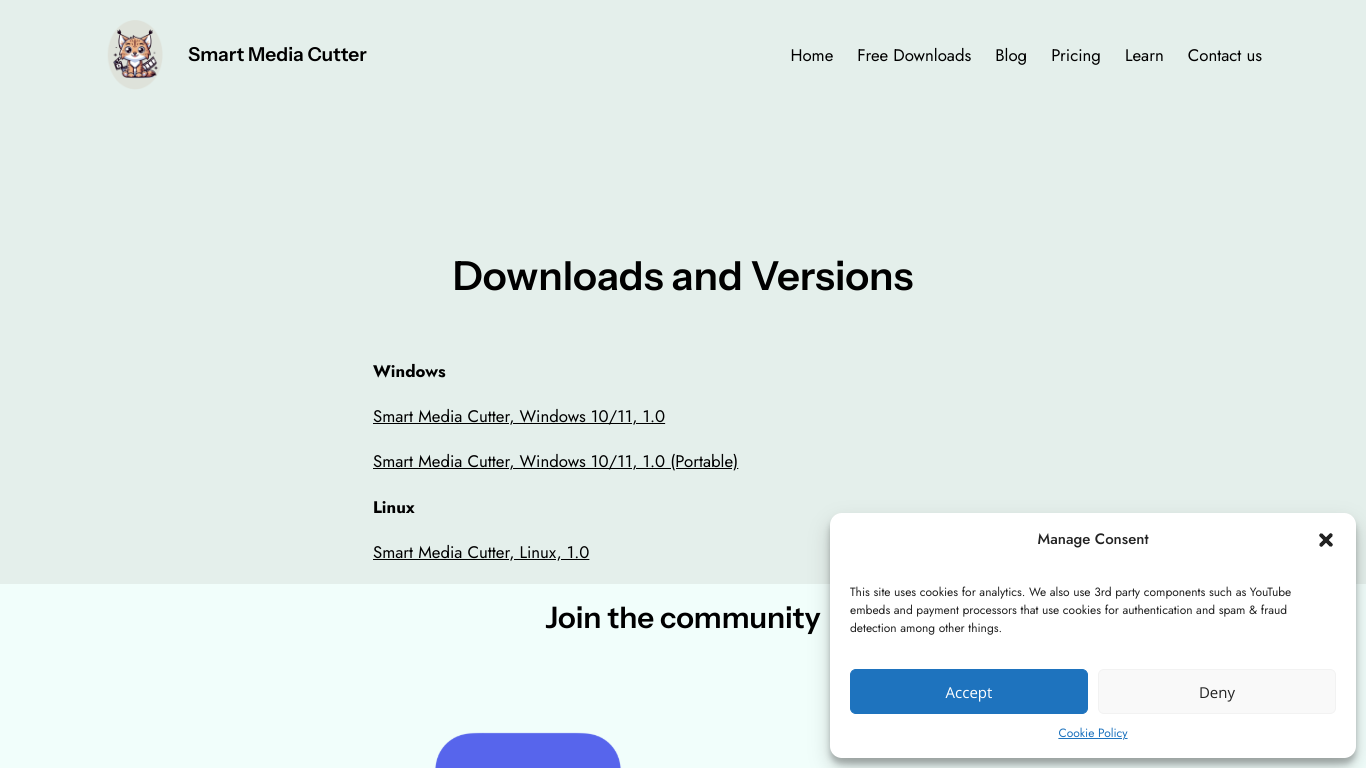Screen dimensions: 1366x768
Task: Open the Smart Media Cutter site title
Action: pyautogui.click(x=277, y=55)
